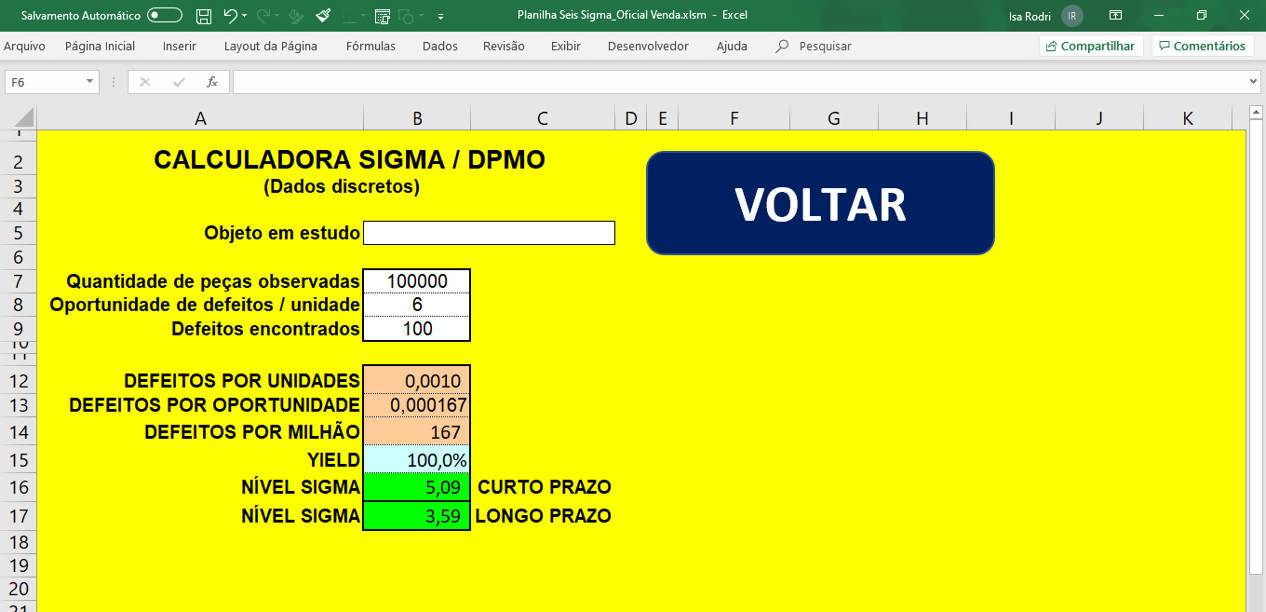Viewport: 1266px width, 612px height.
Task: Switch to the Desenvolvedor tab
Action: (647, 46)
